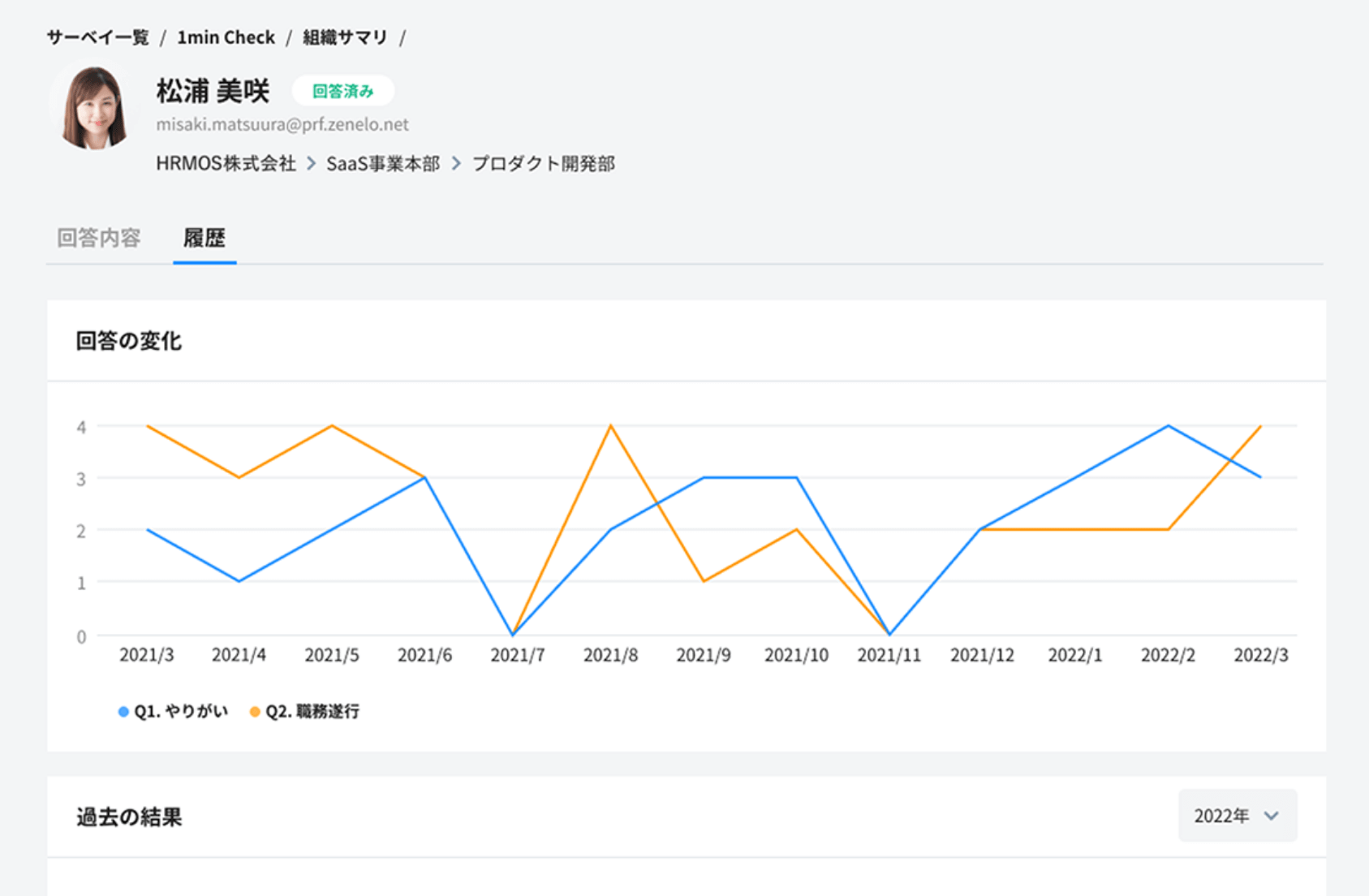1369x896 pixels.
Task: Click HRMOS株式会社 in organization path
Action: point(226,164)
